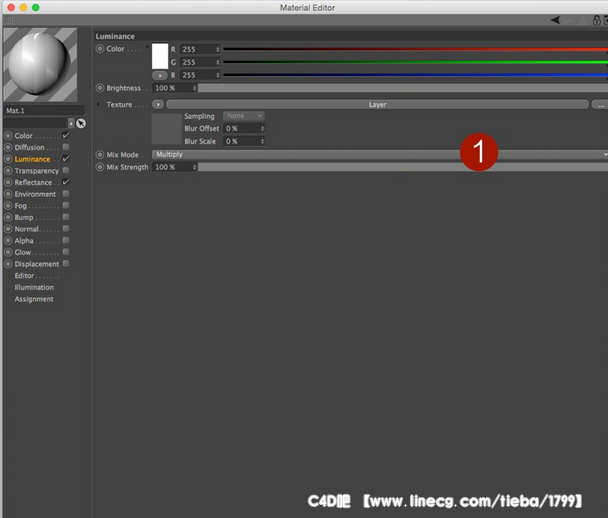Open the Sampling None dropdown
Screen dimensions: 608x518
[x=244, y=116]
